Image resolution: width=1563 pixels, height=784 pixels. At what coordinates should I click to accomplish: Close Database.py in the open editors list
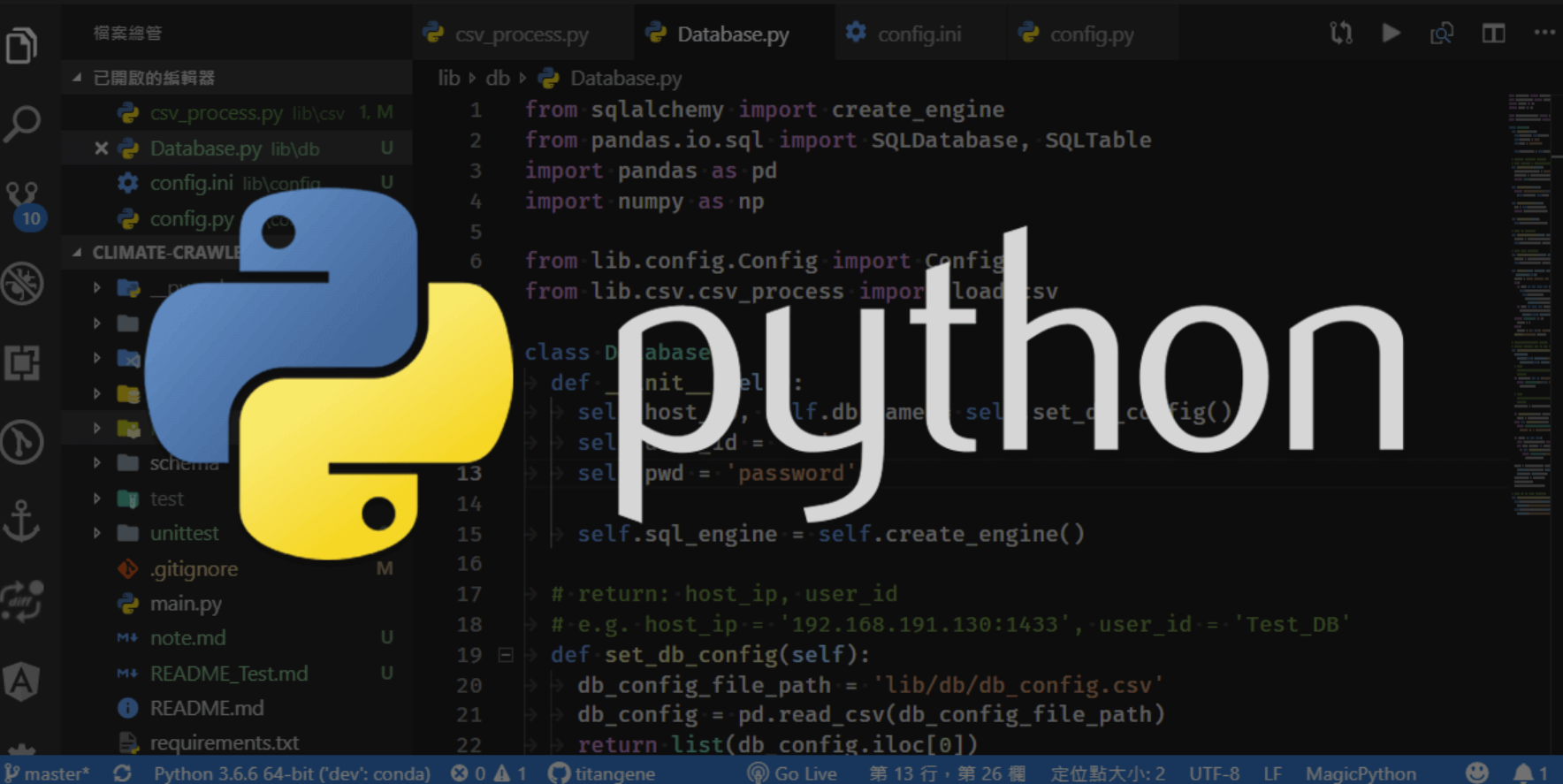(102, 148)
